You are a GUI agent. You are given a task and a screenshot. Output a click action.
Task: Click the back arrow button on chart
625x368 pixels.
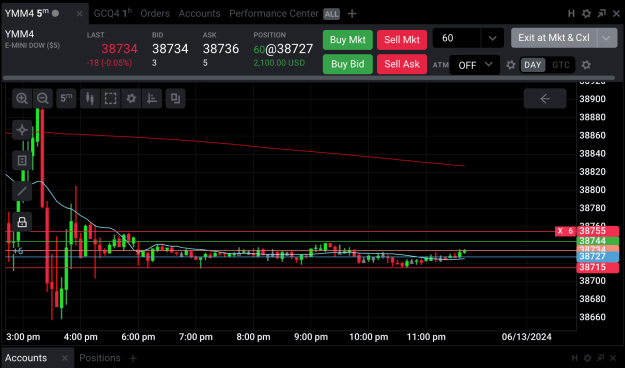point(545,98)
